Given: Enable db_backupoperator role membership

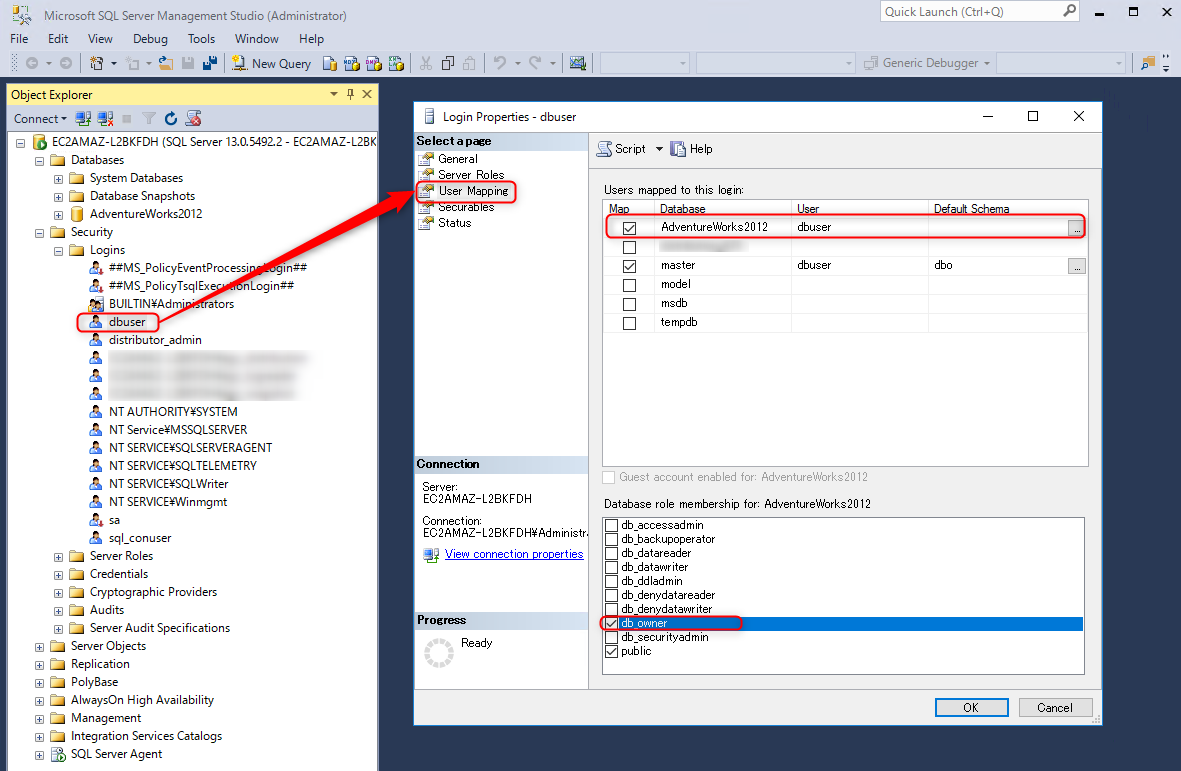Looking at the screenshot, I should tap(612, 539).
